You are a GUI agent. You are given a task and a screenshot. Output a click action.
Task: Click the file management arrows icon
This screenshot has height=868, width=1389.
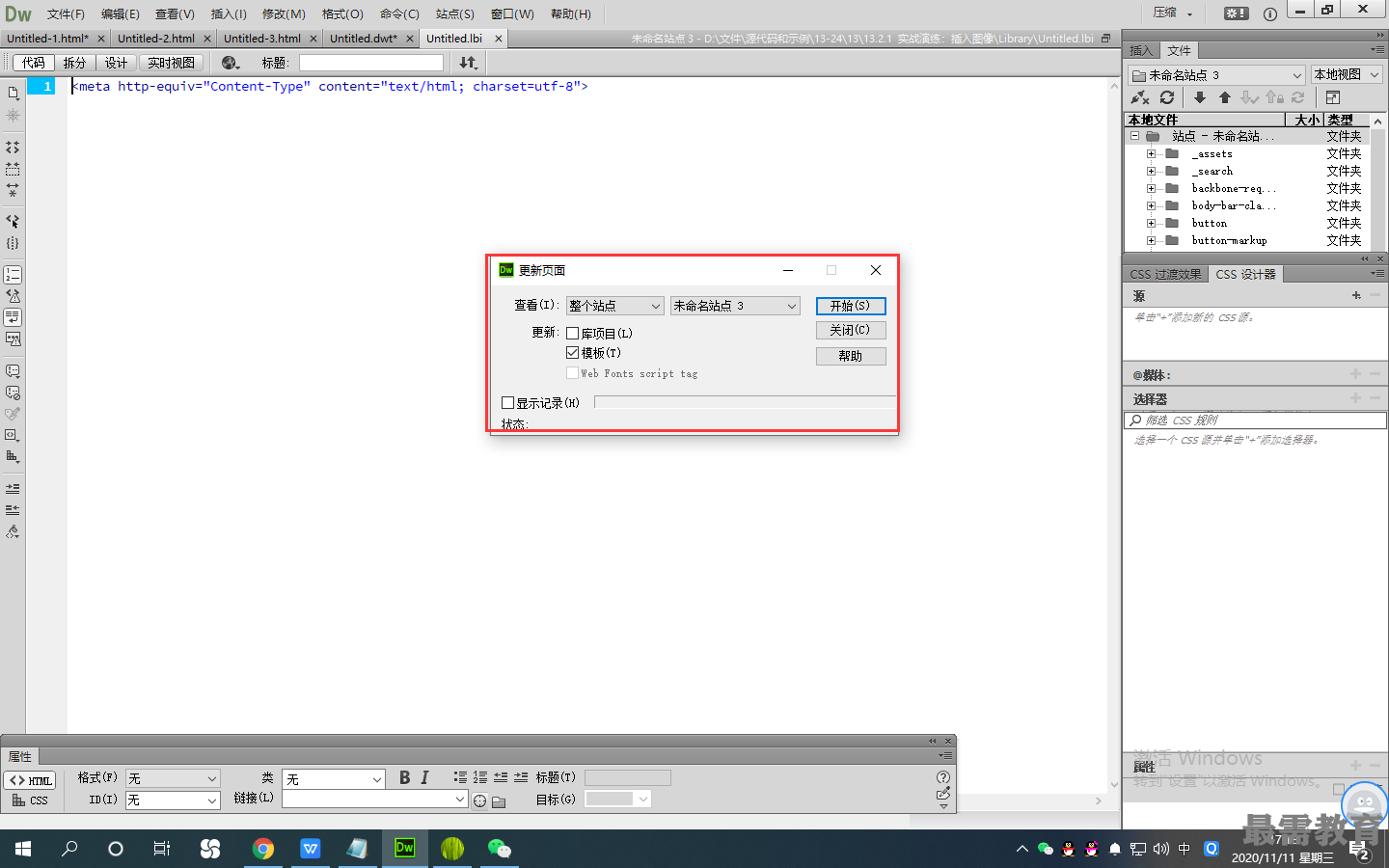468,63
